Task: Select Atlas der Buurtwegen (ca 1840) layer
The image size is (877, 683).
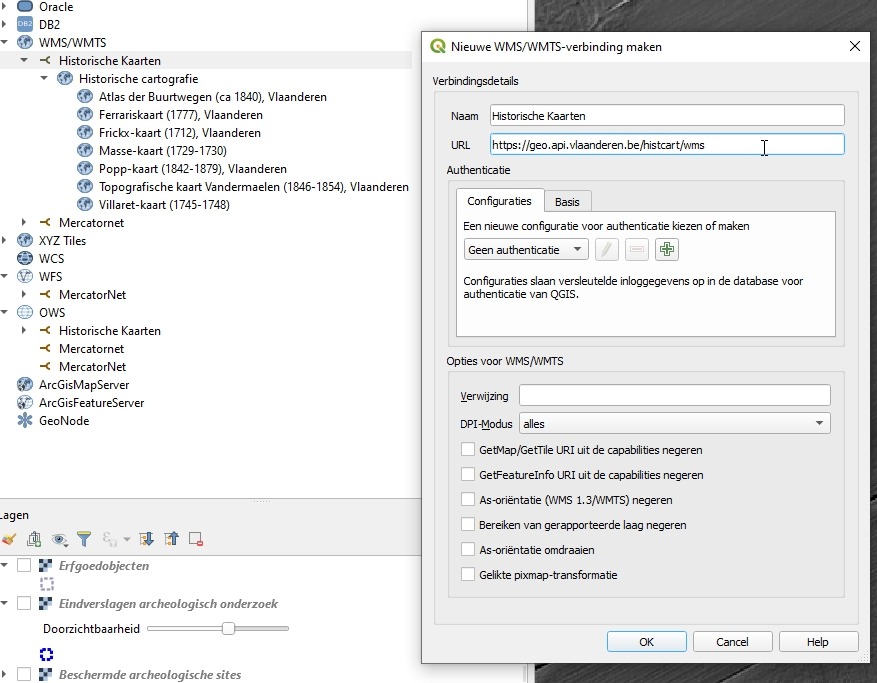Action: point(213,97)
